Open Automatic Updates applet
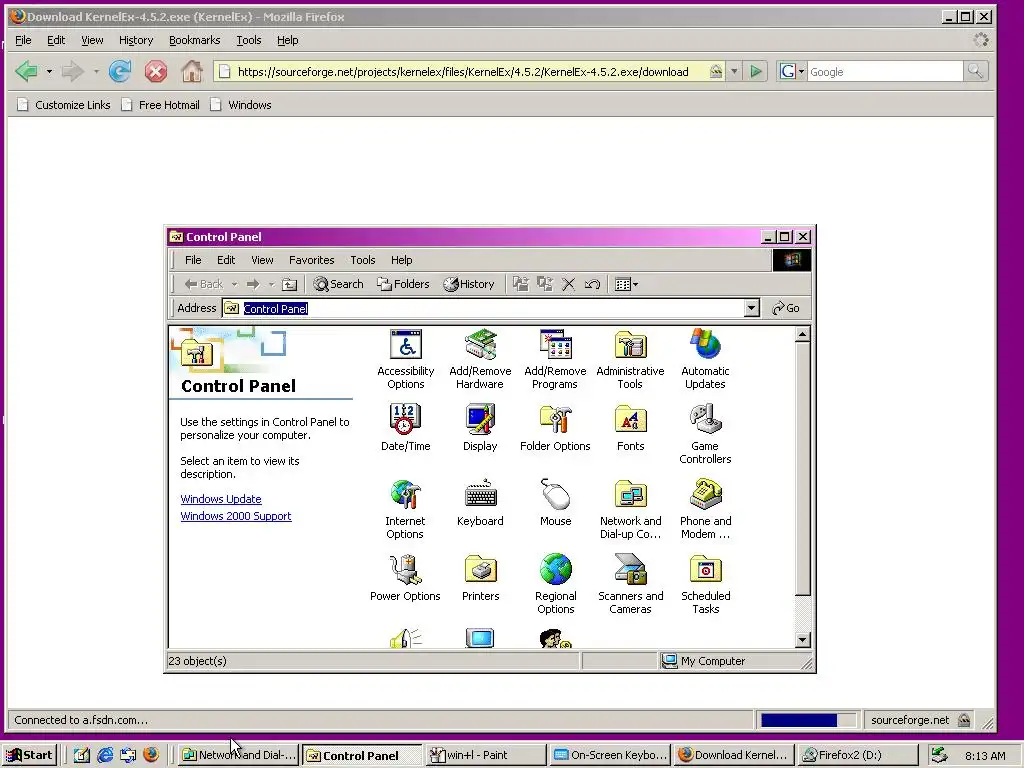 [705, 359]
